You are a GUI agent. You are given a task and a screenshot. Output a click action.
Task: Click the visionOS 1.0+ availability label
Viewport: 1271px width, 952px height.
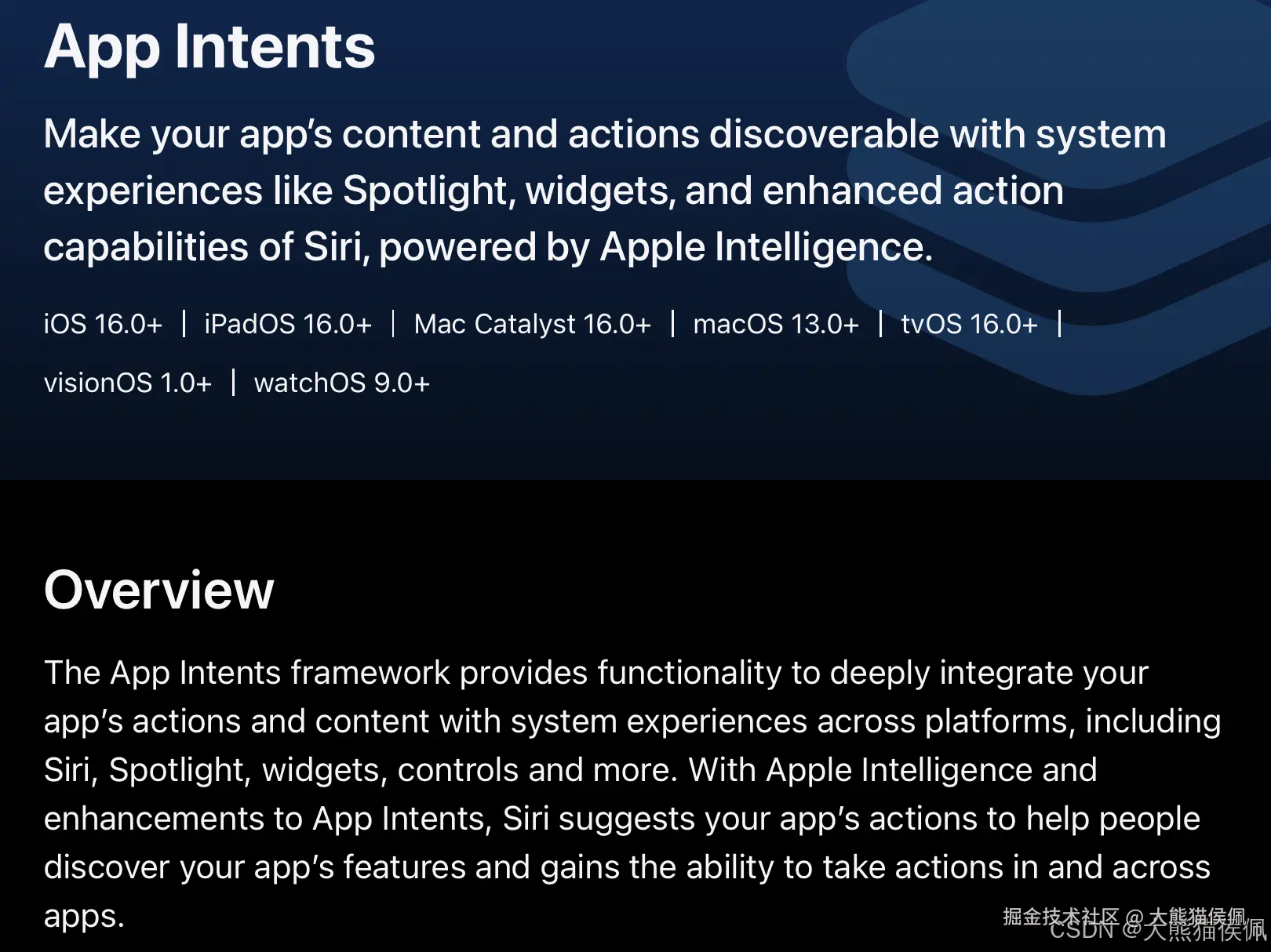(x=128, y=383)
